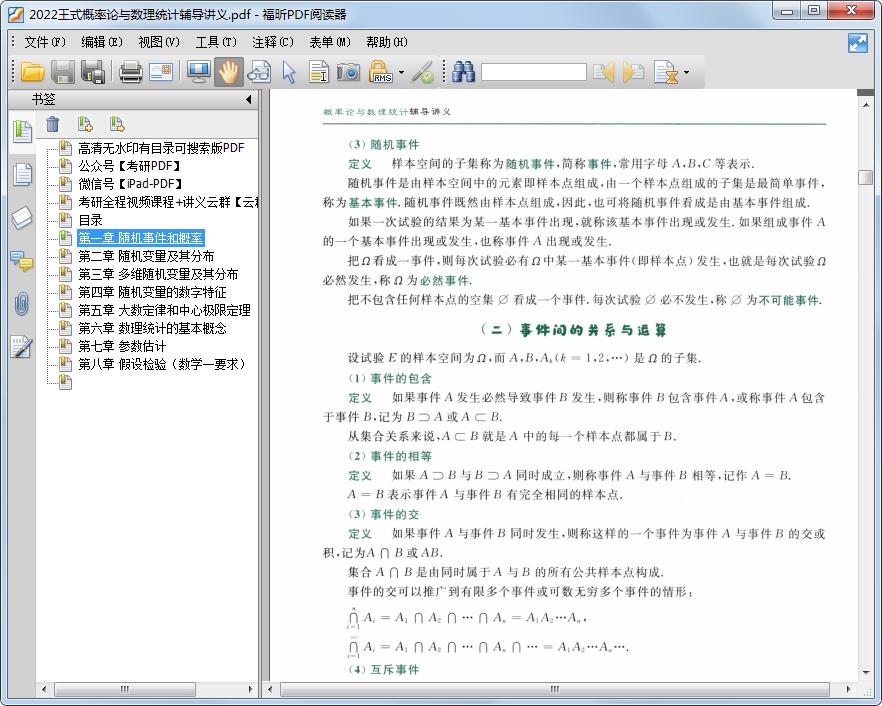Viewport: 882px width, 706px height.
Task: Open the 帮助(H) menu
Action: point(387,42)
